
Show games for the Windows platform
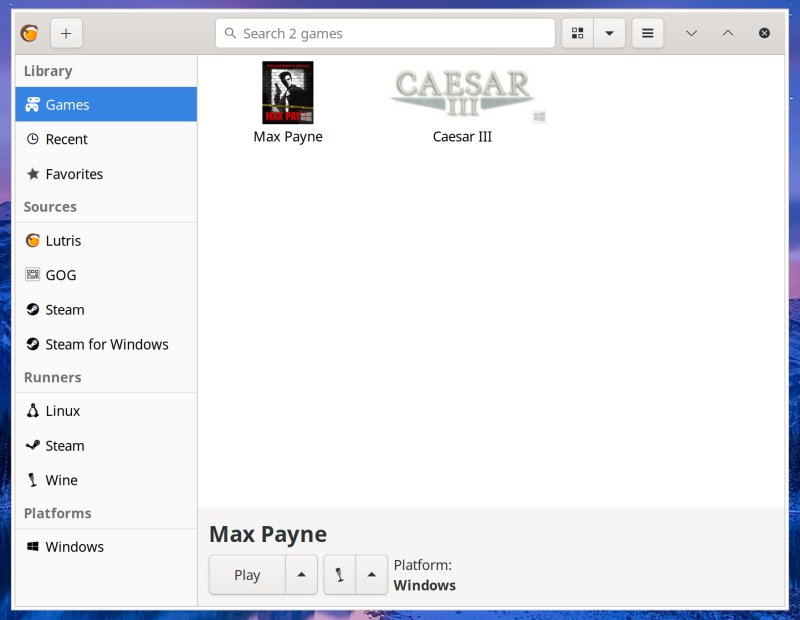point(73,547)
